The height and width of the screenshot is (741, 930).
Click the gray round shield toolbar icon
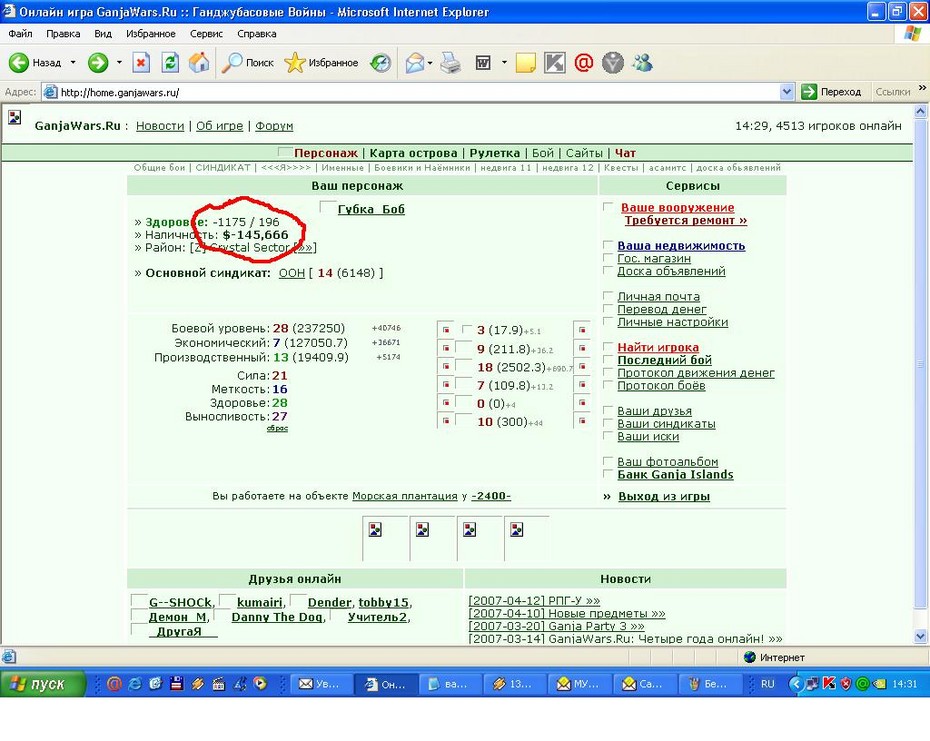coord(613,62)
